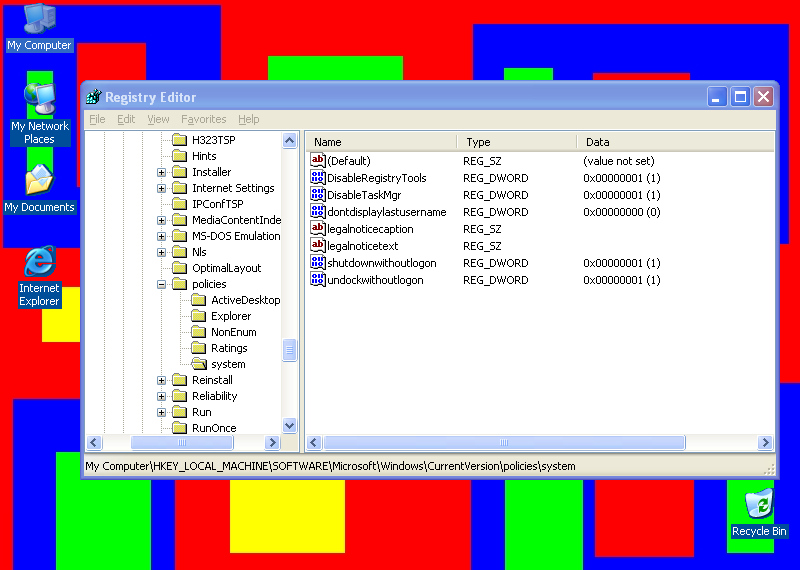This screenshot has height=570, width=800.
Task: Click the Explorer folder icon in tree
Action: pos(198,316)
